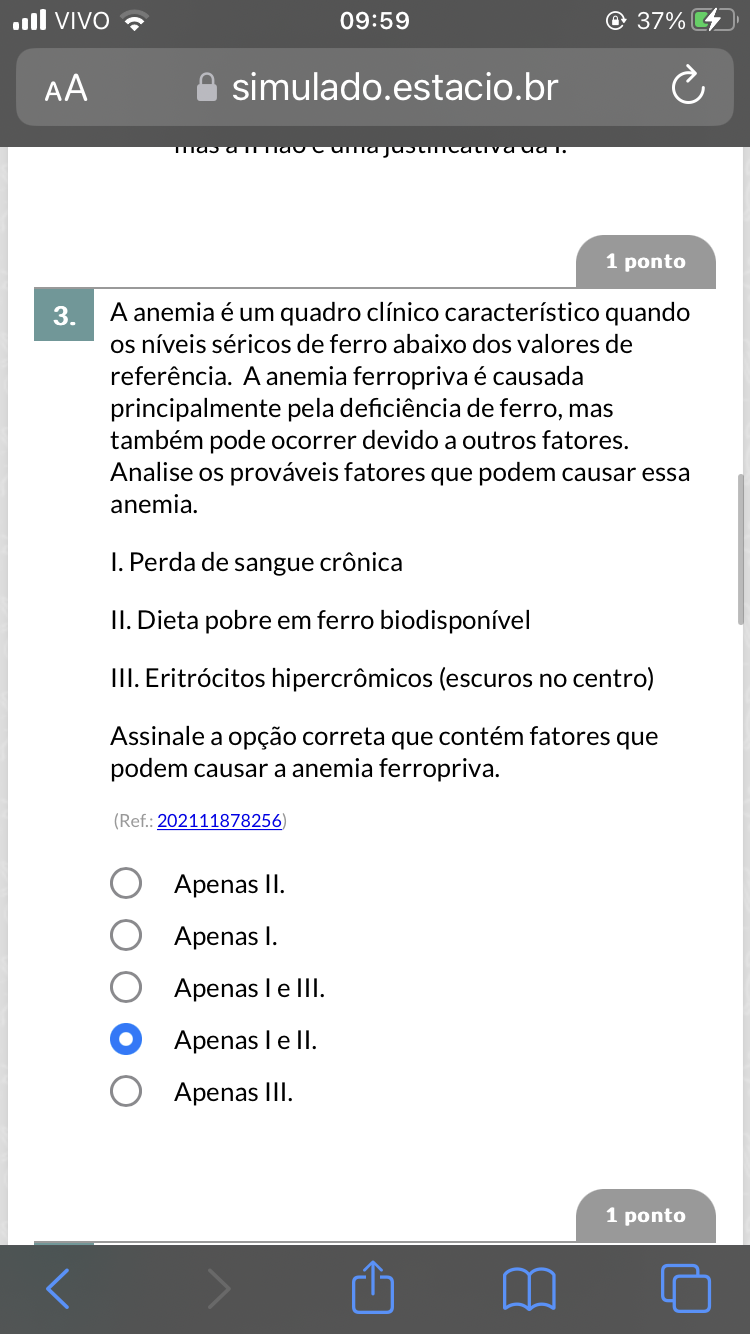Viewport: 750px width, 1334px height.
Task: Tap the simulado.estacio.br address field
Action: click(x=394, y=88)
